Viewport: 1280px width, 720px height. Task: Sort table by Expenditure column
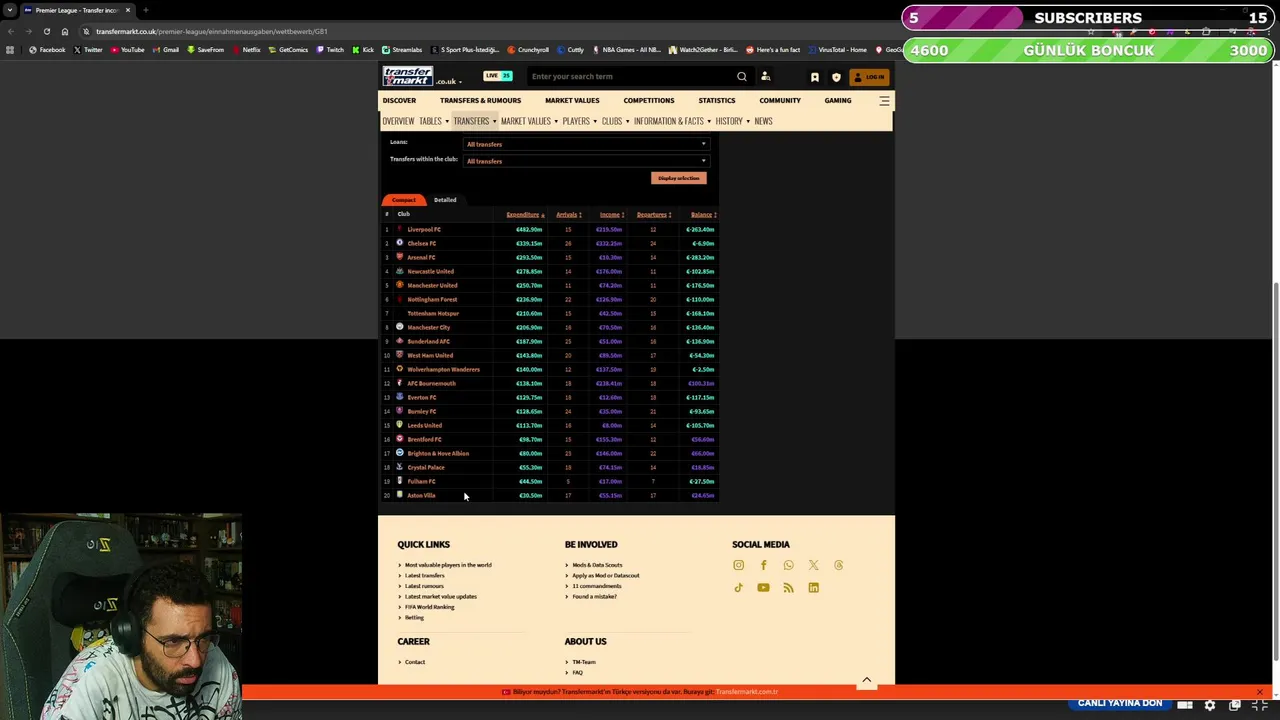(x=525, y=215)
